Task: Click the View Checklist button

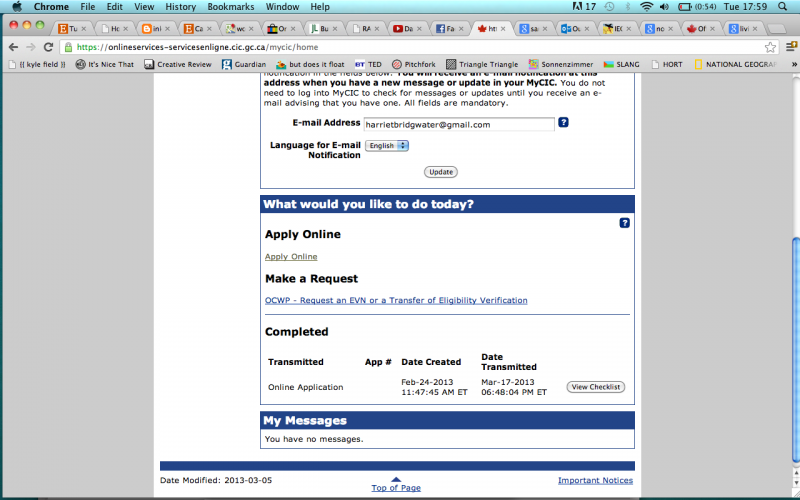Action: 596,387
